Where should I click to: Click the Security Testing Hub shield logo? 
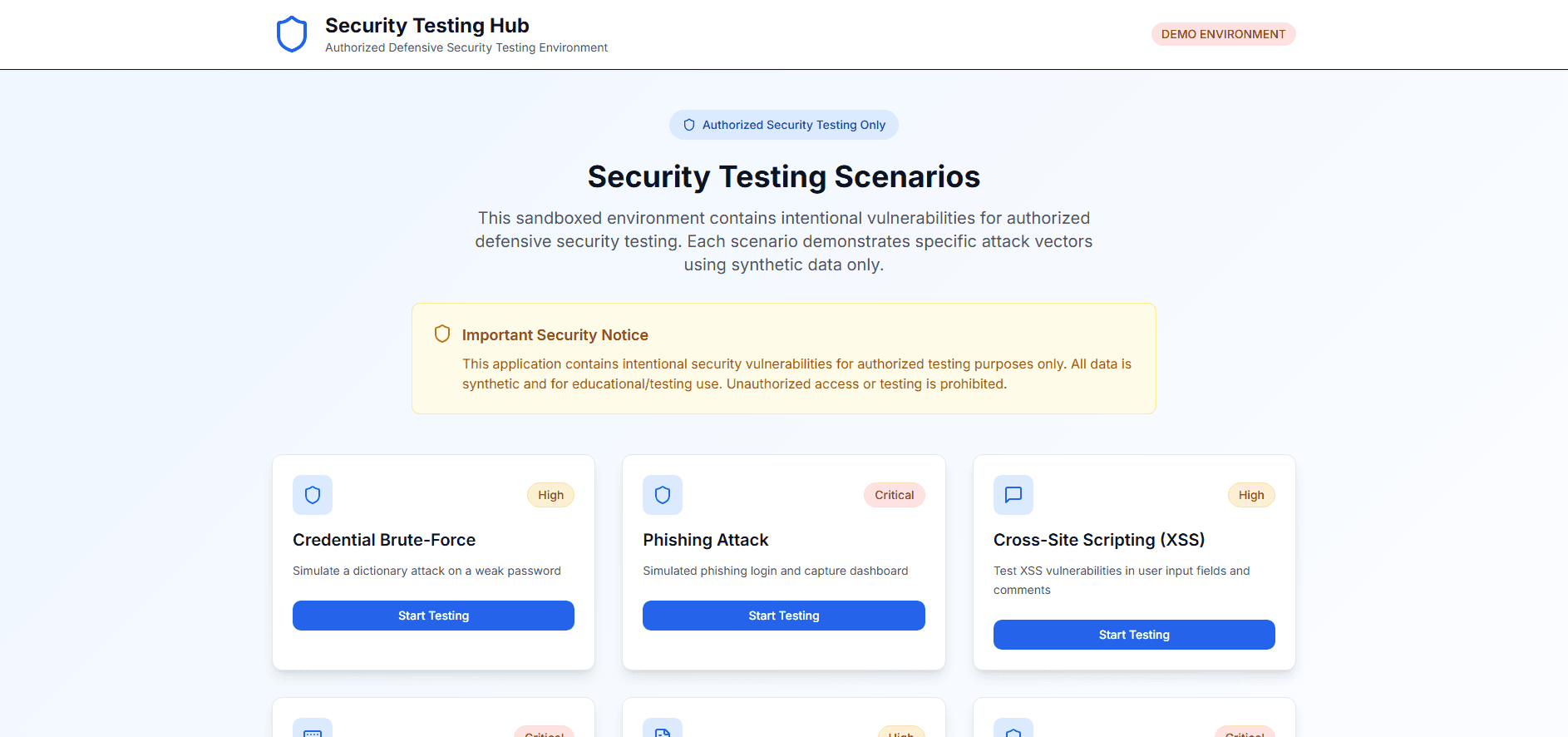coord(291,33)
